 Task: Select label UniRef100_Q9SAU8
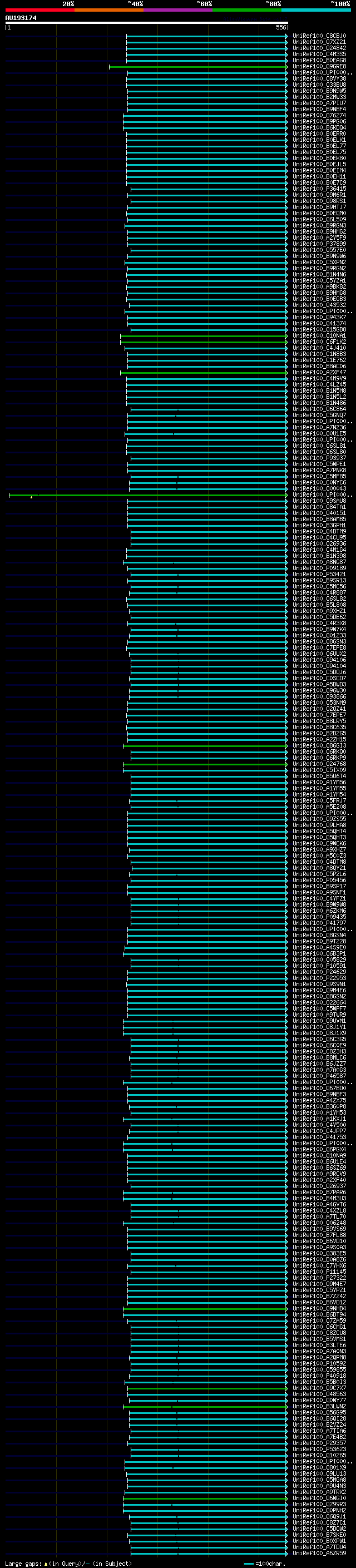(x=319, y=501)
